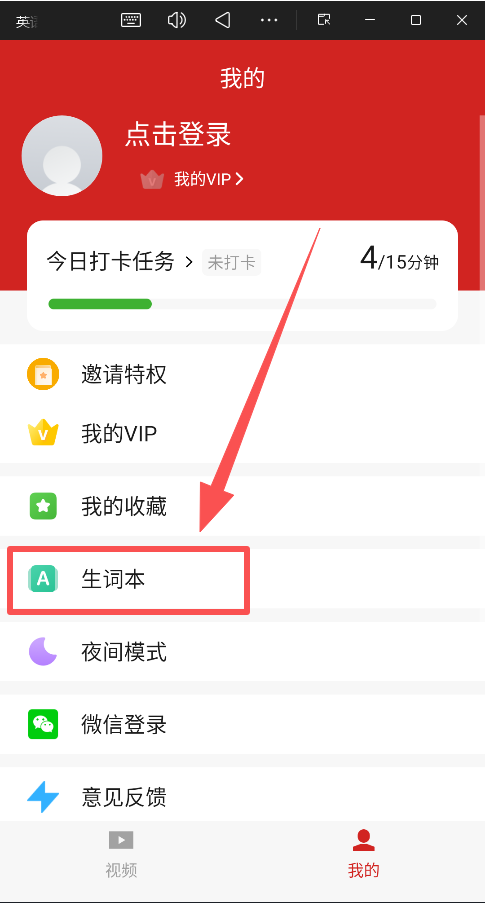
Task: Tap the gray profile avatar
Action: (62, 155)
